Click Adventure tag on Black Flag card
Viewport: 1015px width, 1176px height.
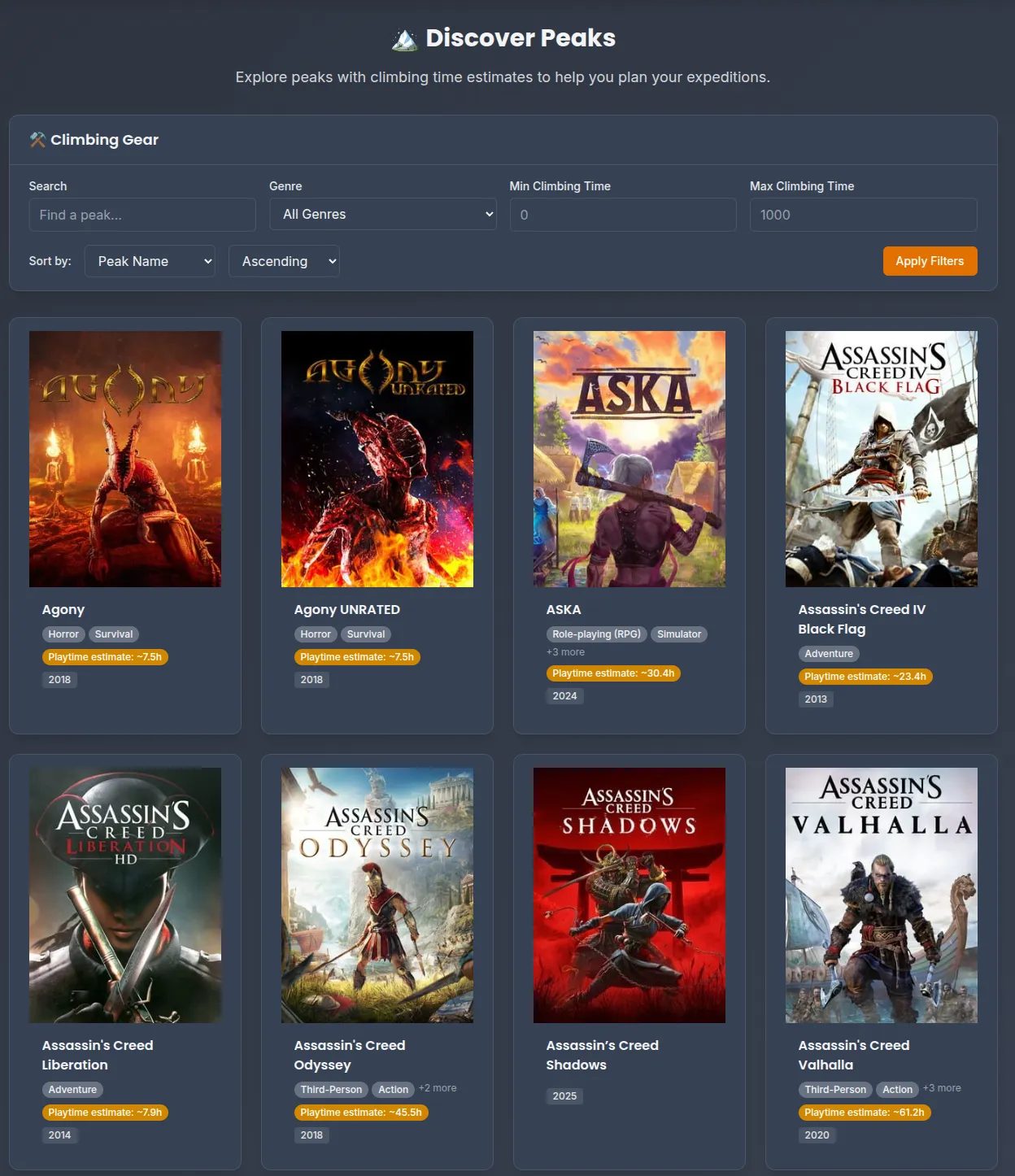click(x=829, y=654)
